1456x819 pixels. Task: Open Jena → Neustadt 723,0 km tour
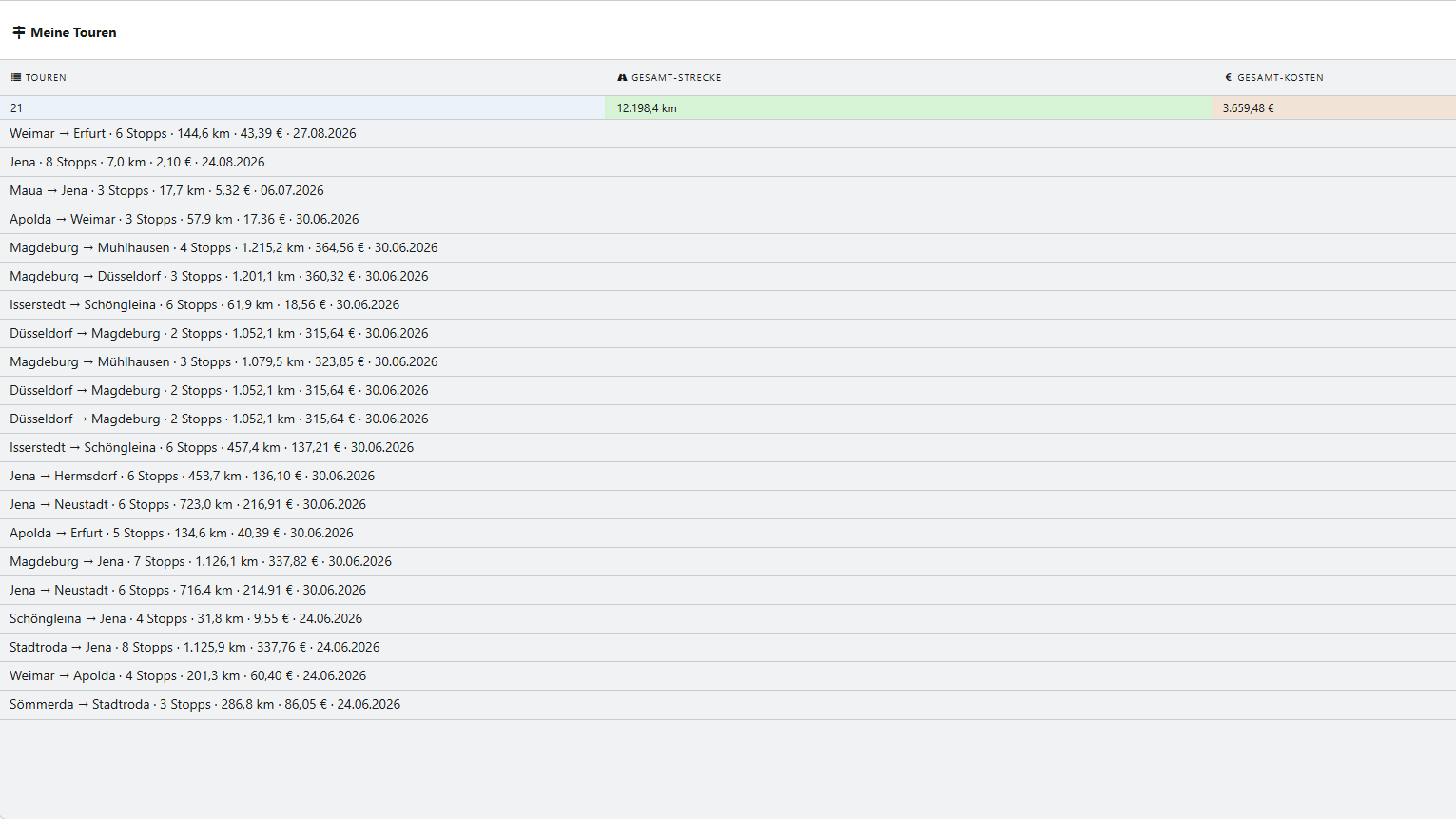[728, 505]
